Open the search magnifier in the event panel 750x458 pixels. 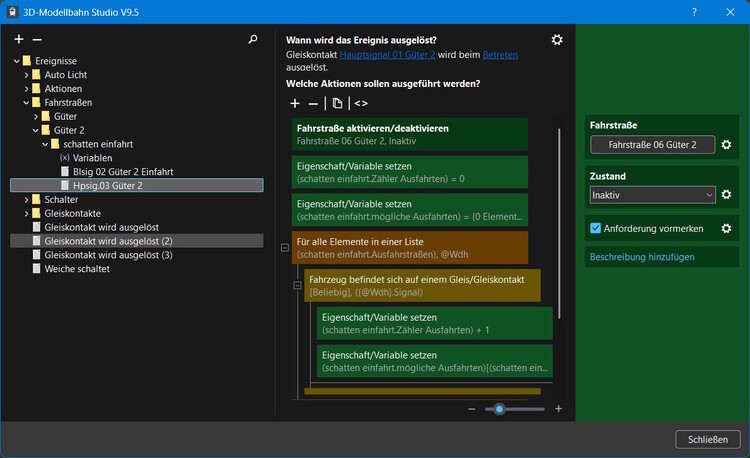pyautogui.click(x=253, y=39)
